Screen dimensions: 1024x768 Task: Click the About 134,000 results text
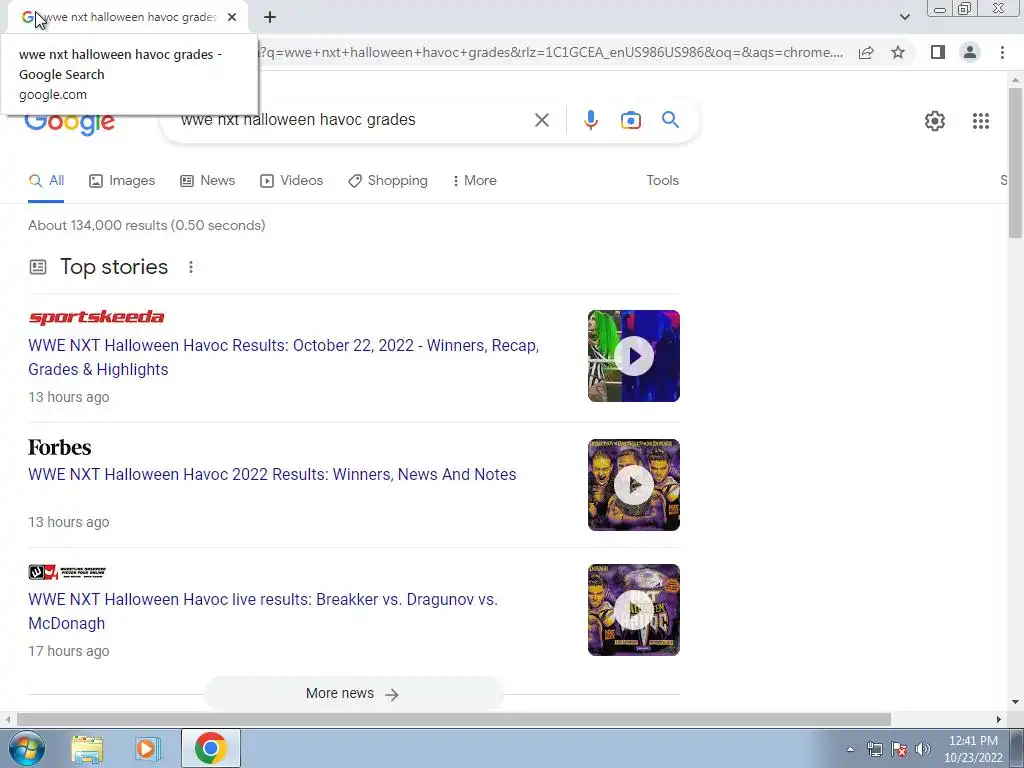147,225
